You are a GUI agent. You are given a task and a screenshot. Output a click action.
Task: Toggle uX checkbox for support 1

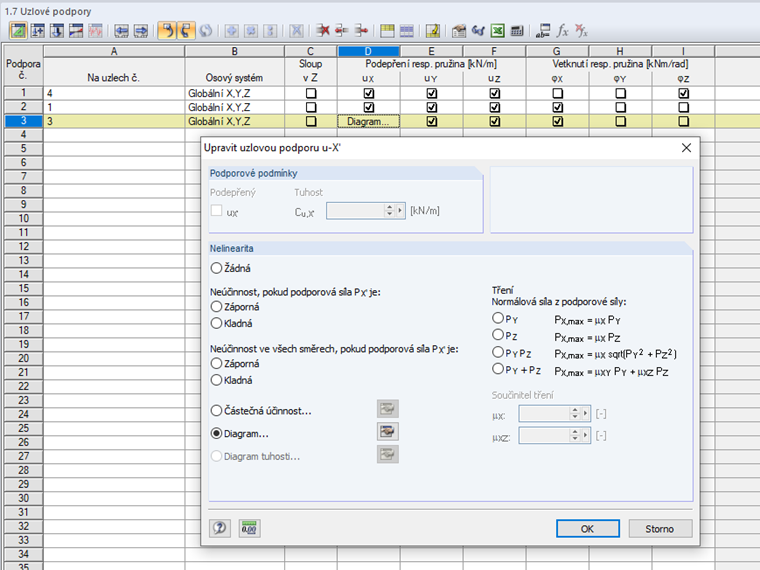coord(369,93)
